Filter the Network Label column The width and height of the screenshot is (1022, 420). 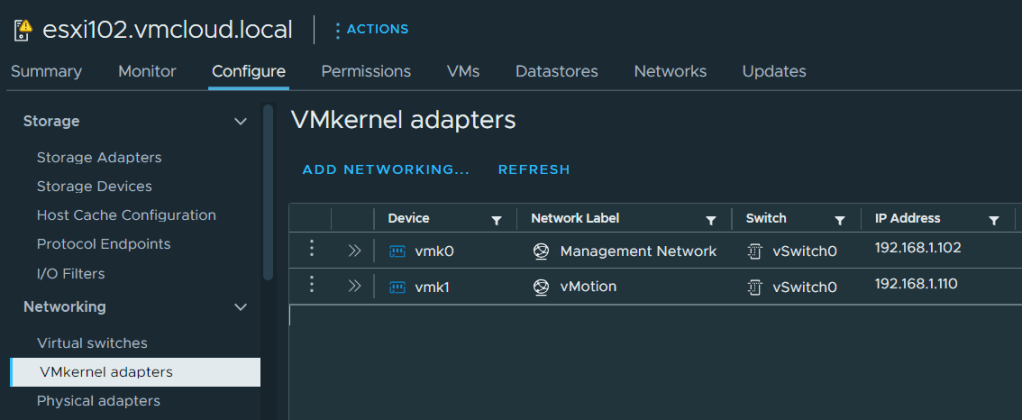pyautogui.click(x=711, y=220)
